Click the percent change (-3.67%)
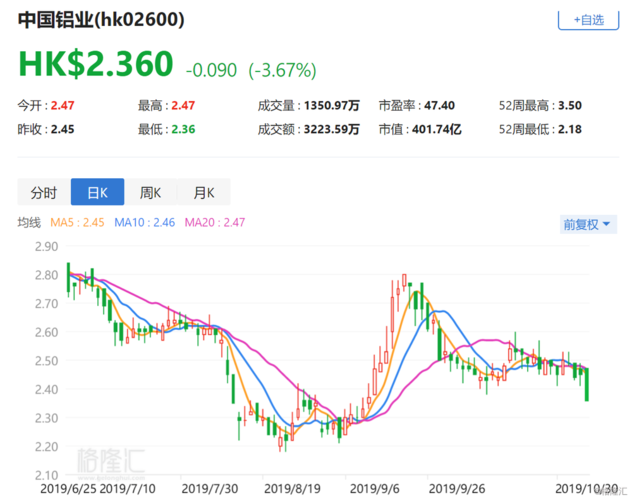The width and height of the screenshot is (632, 500). [x=282, y=70]
